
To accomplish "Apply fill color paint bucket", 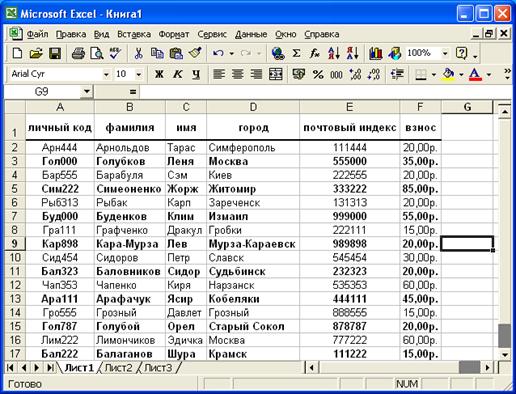I will pos(449,74).
